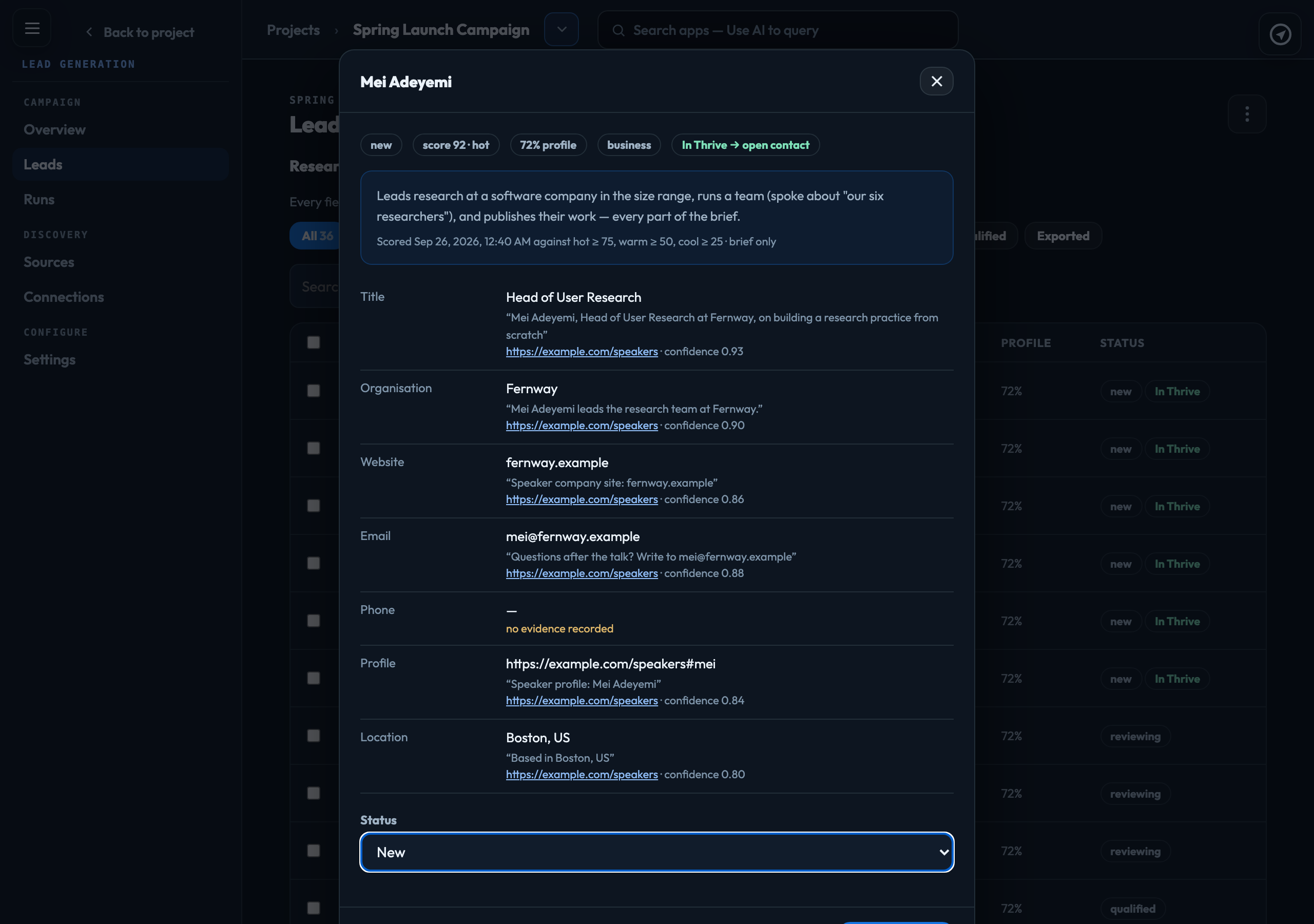Click the mei@fernway.example email value

pos(572,536)
